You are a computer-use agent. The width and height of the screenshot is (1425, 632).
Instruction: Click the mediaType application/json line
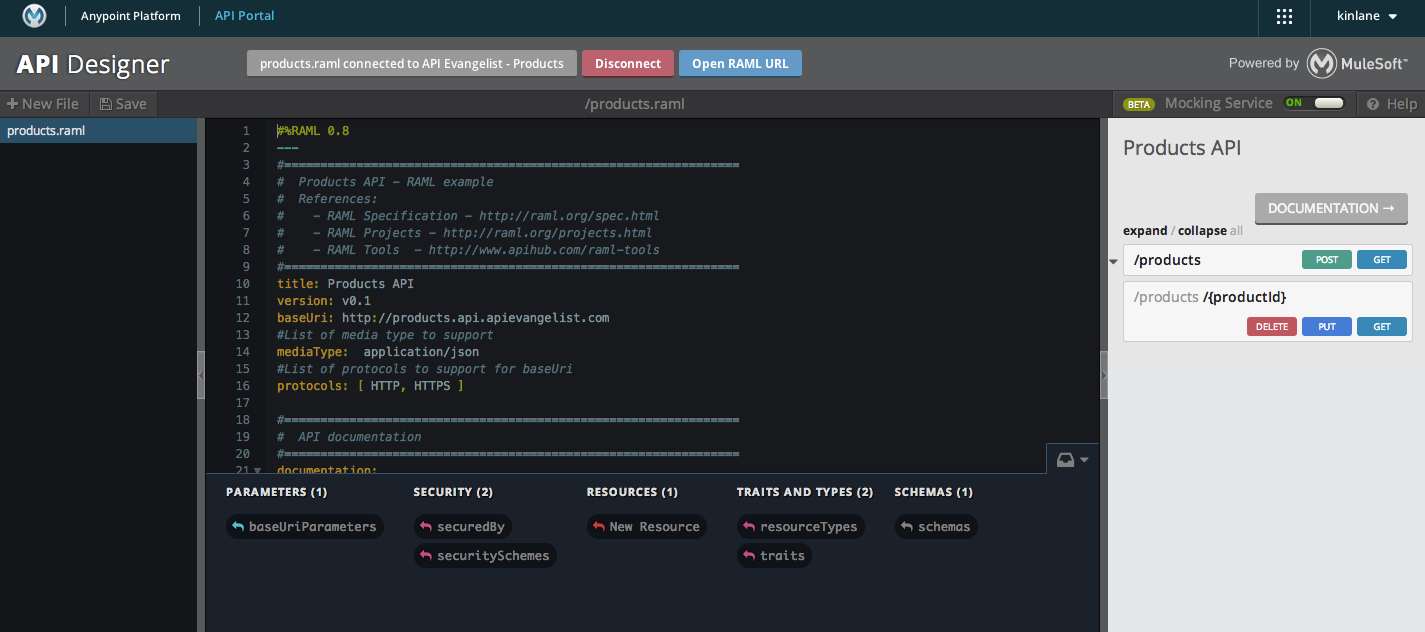[378, 352]
